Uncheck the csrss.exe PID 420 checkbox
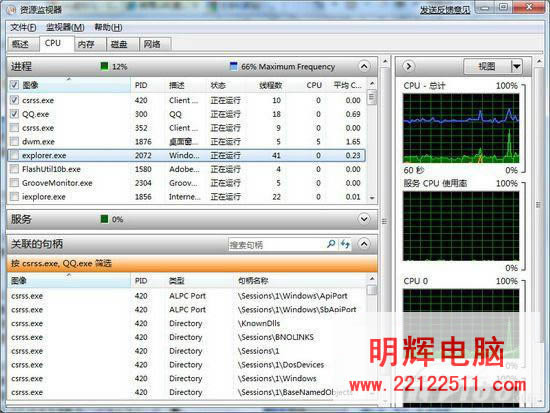550x413 pixels. [14, 100]
